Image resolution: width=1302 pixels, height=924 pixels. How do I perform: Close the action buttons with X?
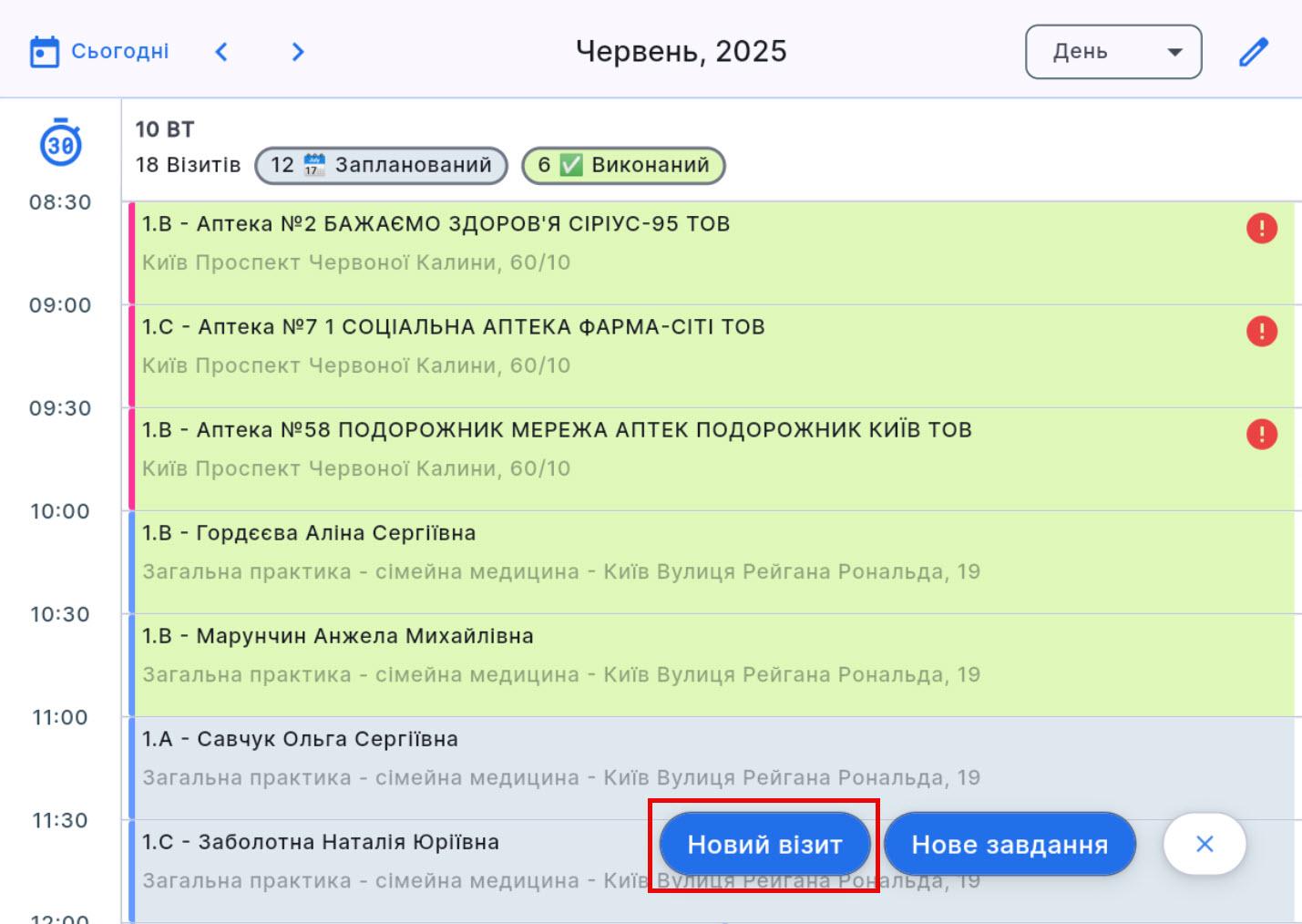[x=1204, y=844]
